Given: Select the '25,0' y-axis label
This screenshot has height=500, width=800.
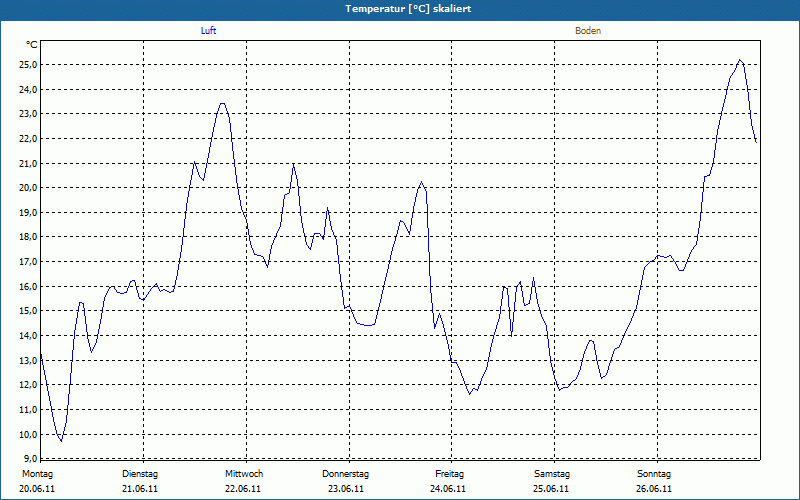Looking at the screenshot, I should coord(28,65).
